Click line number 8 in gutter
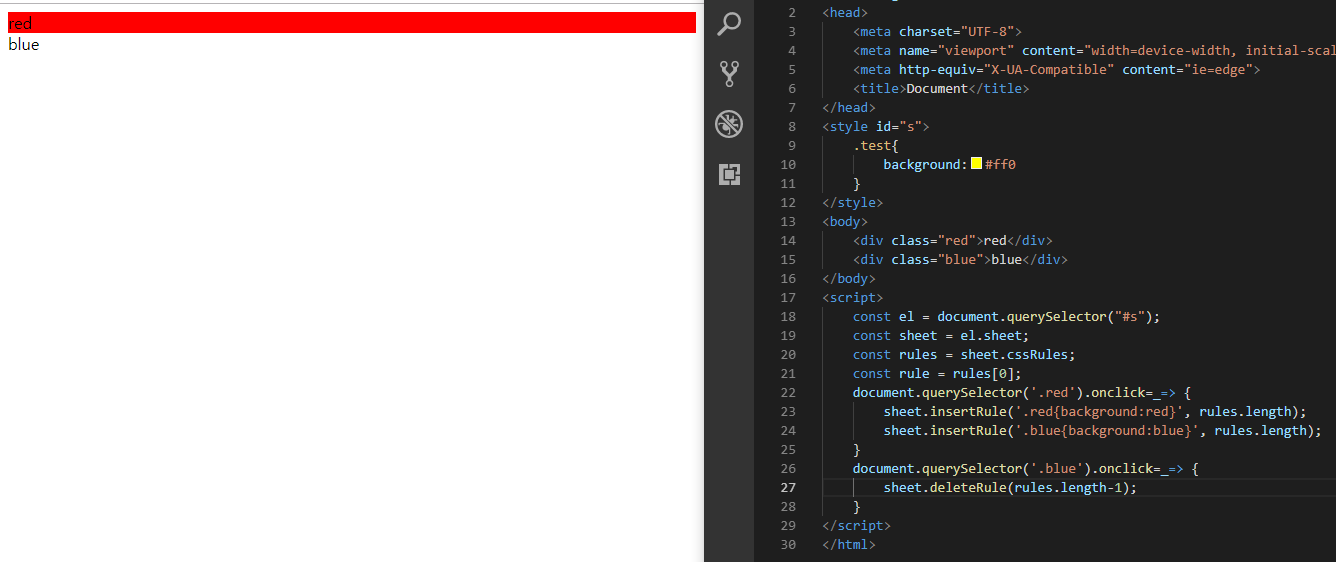1336x562 pixels. click(792, 127)
